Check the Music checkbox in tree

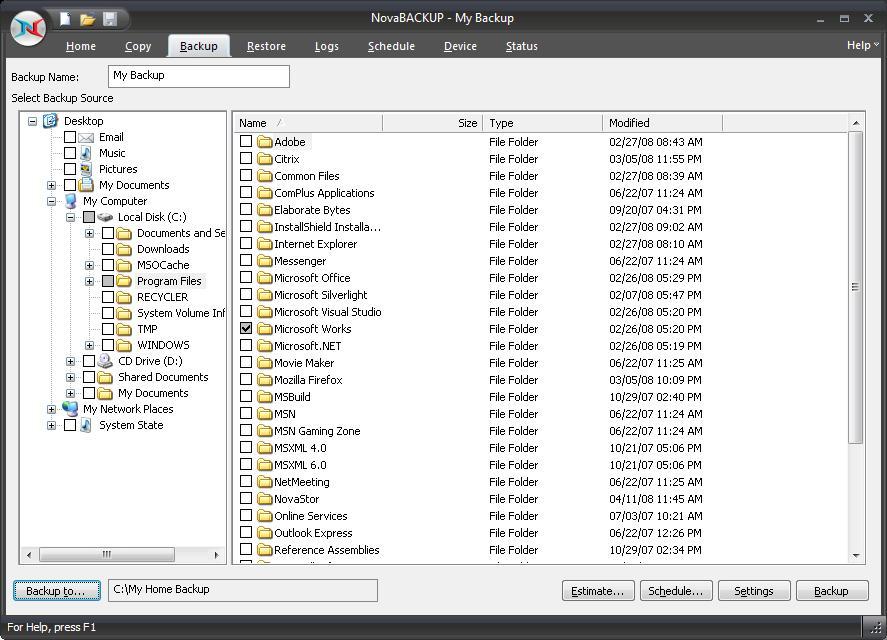[x=70, y=153]
